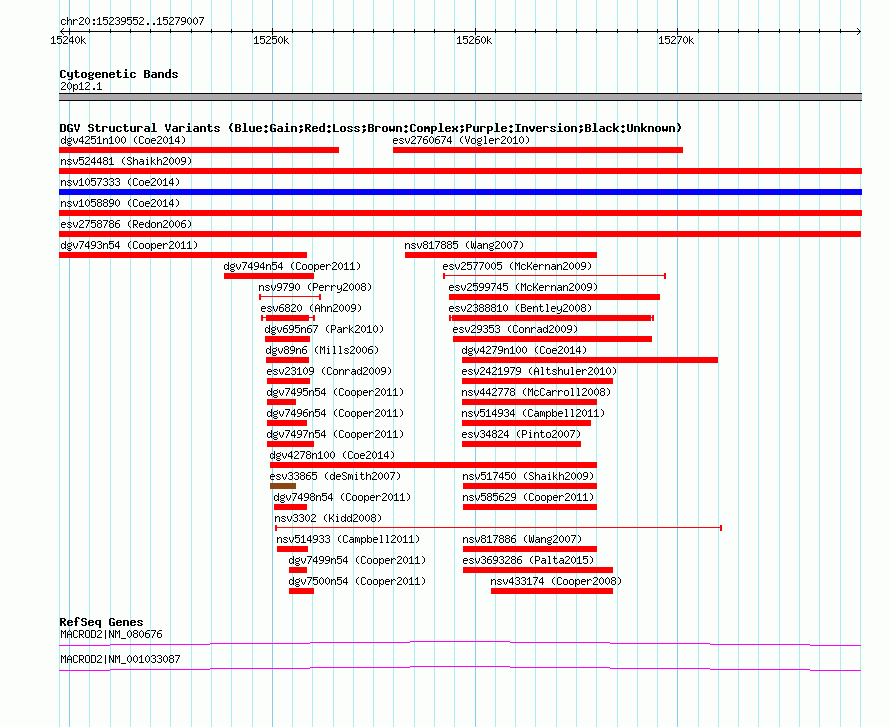Open dgv7497n54 (Cooper2011) variant
Viewport: 890px width, 727px height.
point(335,434)
